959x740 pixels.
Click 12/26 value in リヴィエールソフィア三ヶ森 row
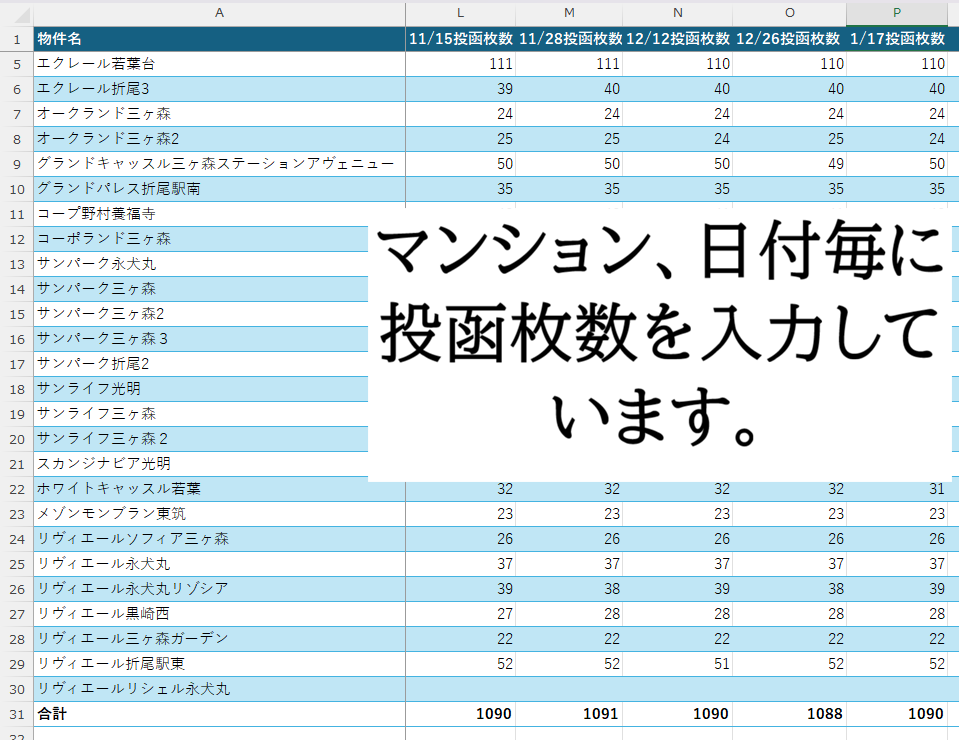[790, 539]
